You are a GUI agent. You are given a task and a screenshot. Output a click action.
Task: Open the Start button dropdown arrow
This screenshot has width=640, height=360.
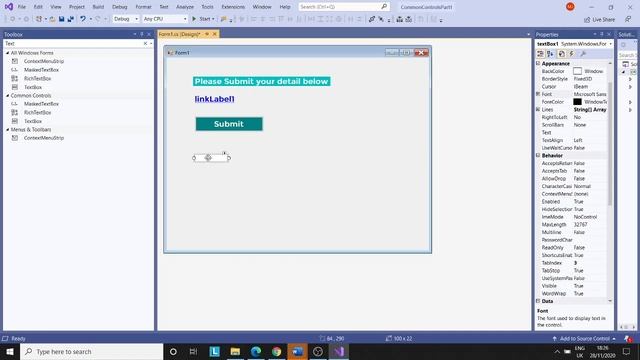coord(213,19)
